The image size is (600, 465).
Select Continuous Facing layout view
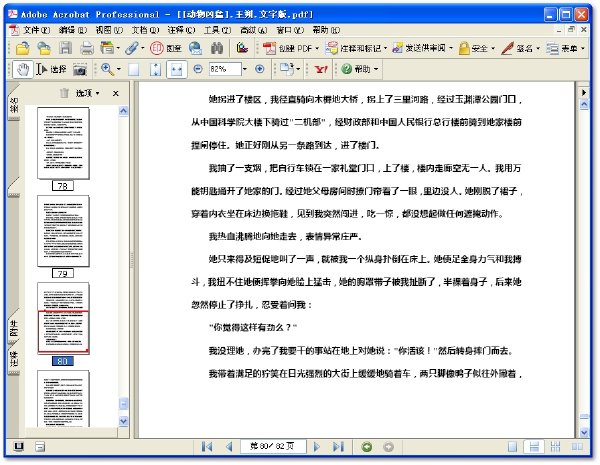click(x=555, y=447)
